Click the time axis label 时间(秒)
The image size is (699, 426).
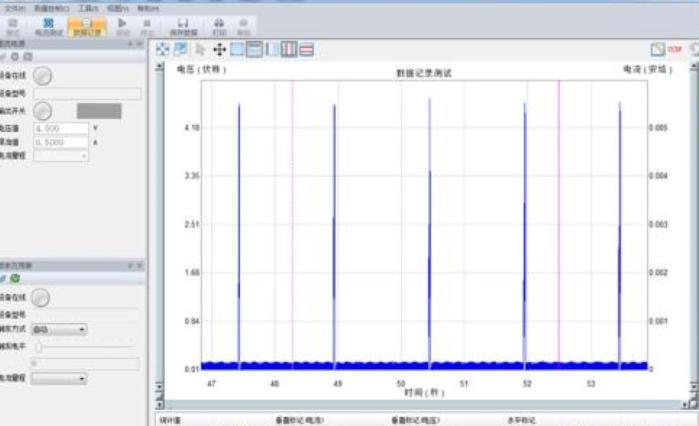[x=424, y=393]
